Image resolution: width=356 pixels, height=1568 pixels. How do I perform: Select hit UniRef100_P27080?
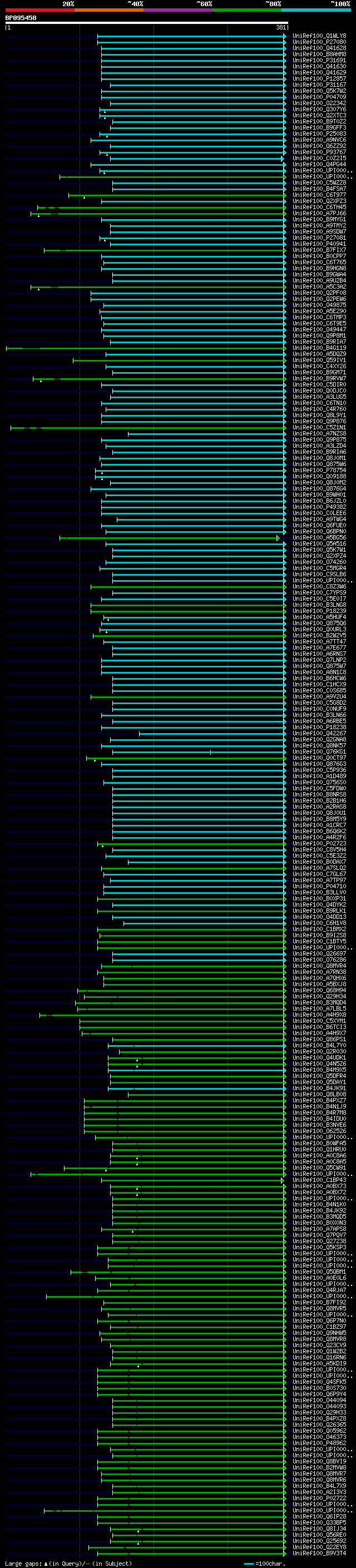point(319,42)
